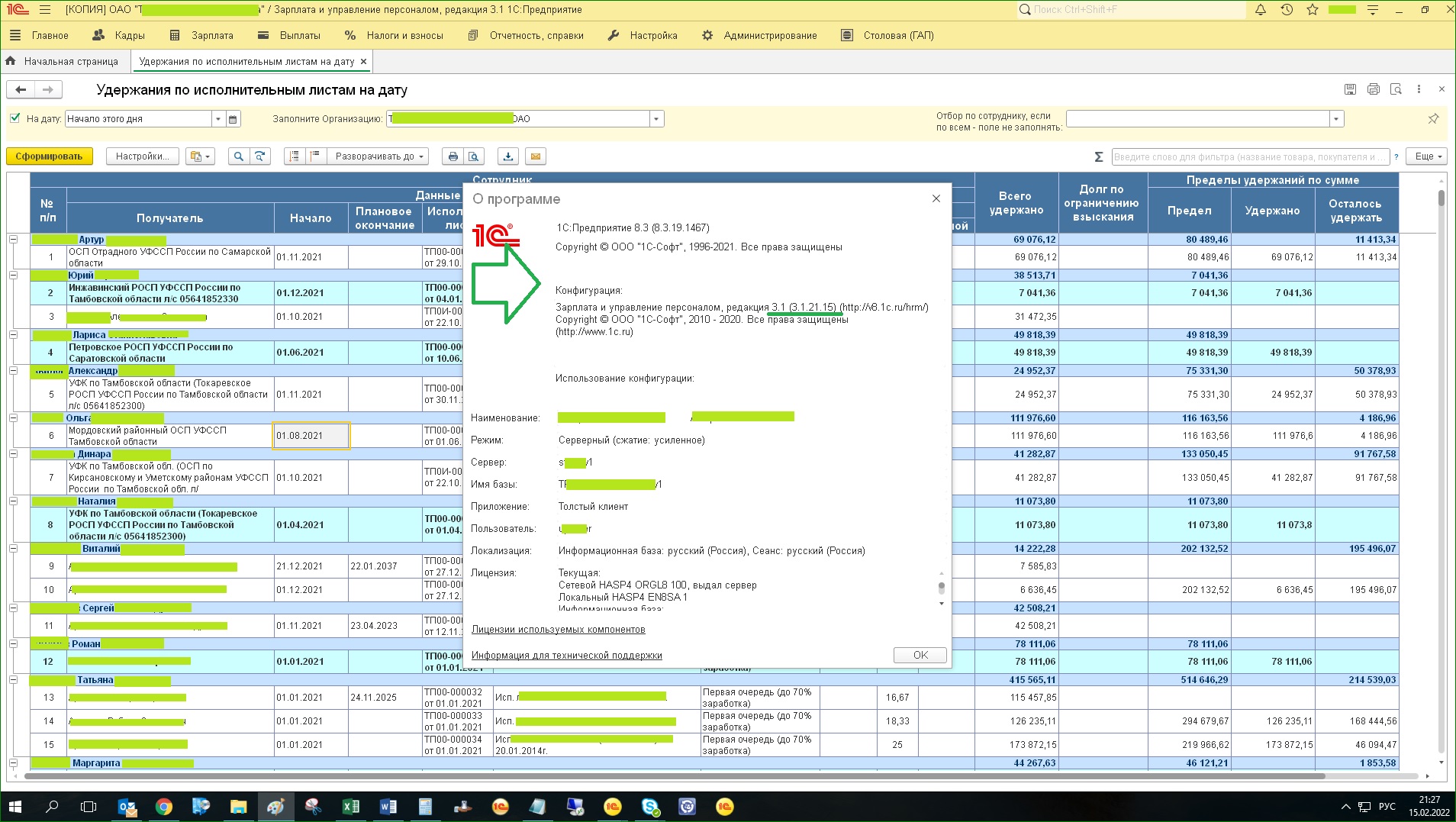Save report to file download icon
This screenshot has height=822, width=1456.
coord(508,156)
